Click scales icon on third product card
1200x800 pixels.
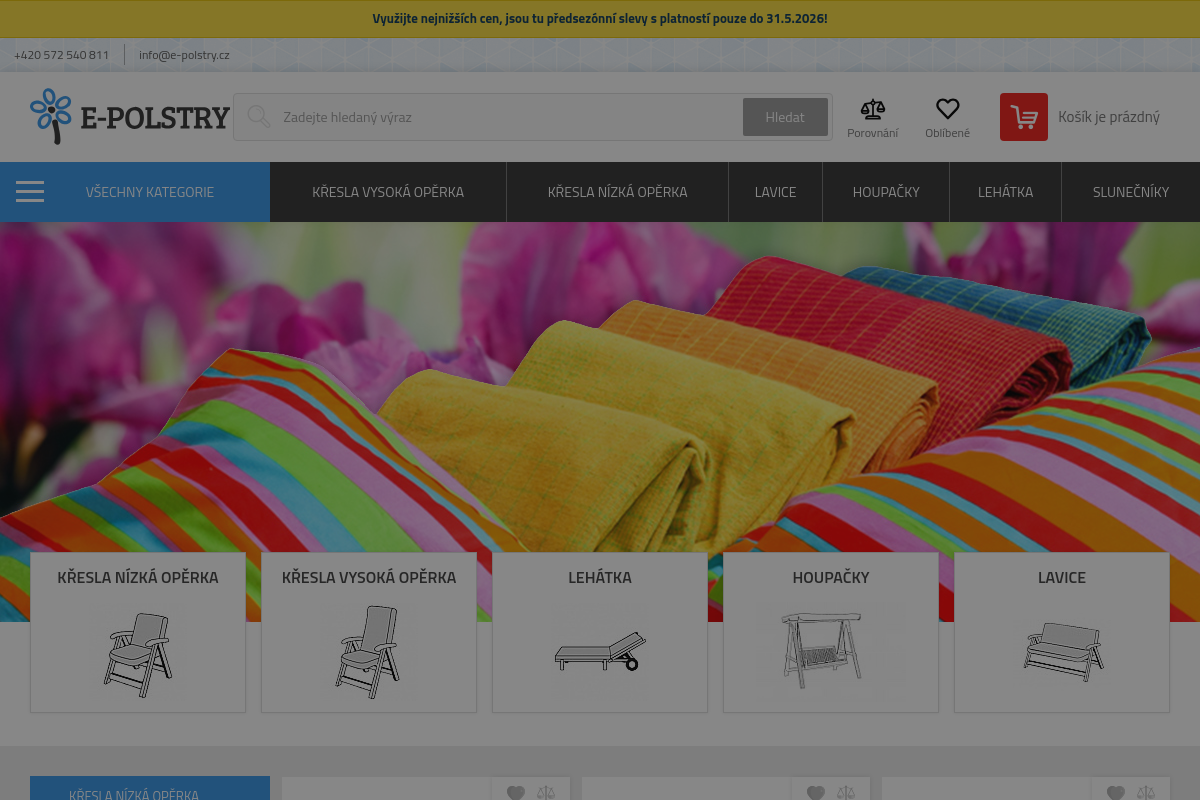[1146, 793]
